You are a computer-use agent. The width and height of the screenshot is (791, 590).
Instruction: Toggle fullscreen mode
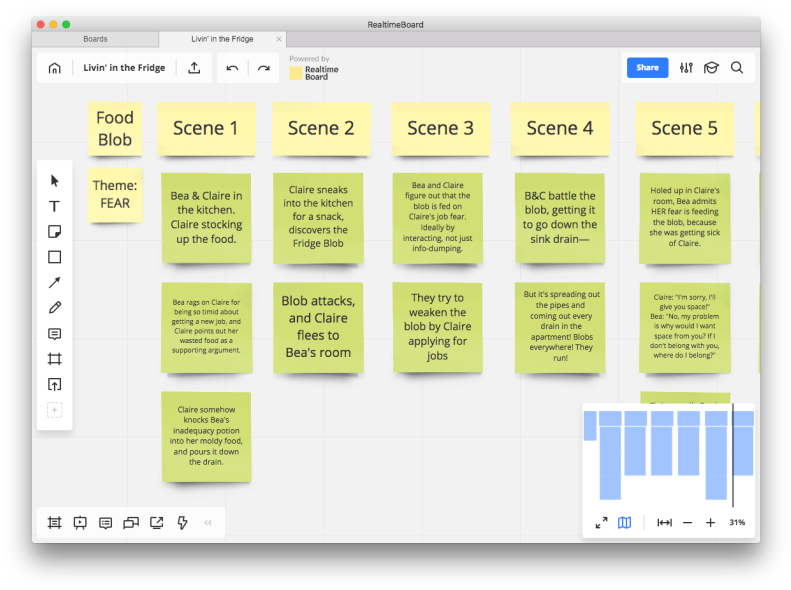pyautogui.click(x=601, y=522)
